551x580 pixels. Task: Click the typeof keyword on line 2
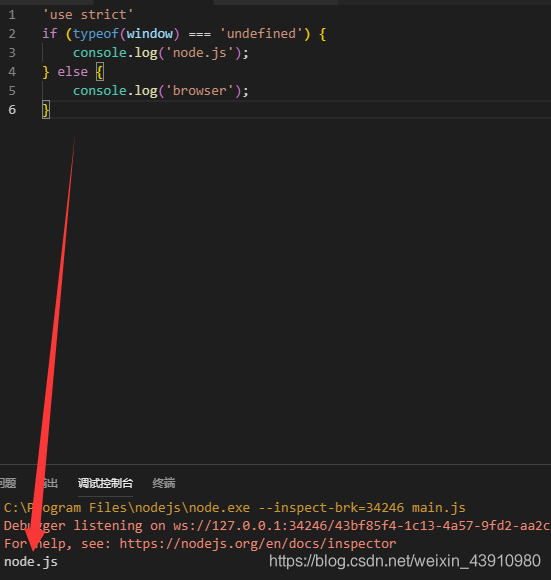(x=95, y=34)
